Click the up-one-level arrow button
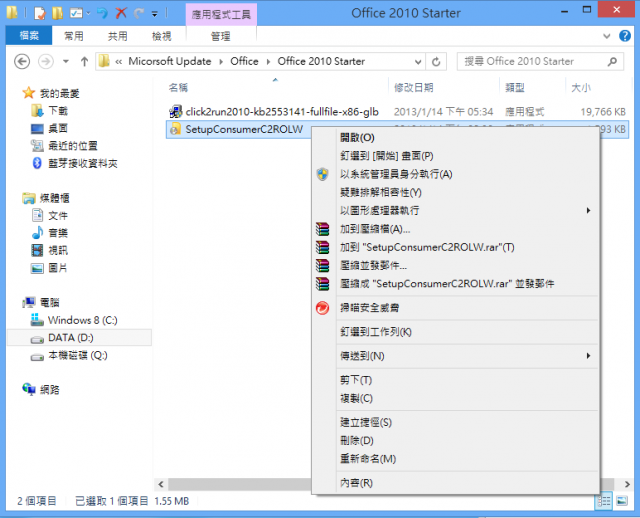The width and height of the screenshot is (640, 518). coord(82,61)
